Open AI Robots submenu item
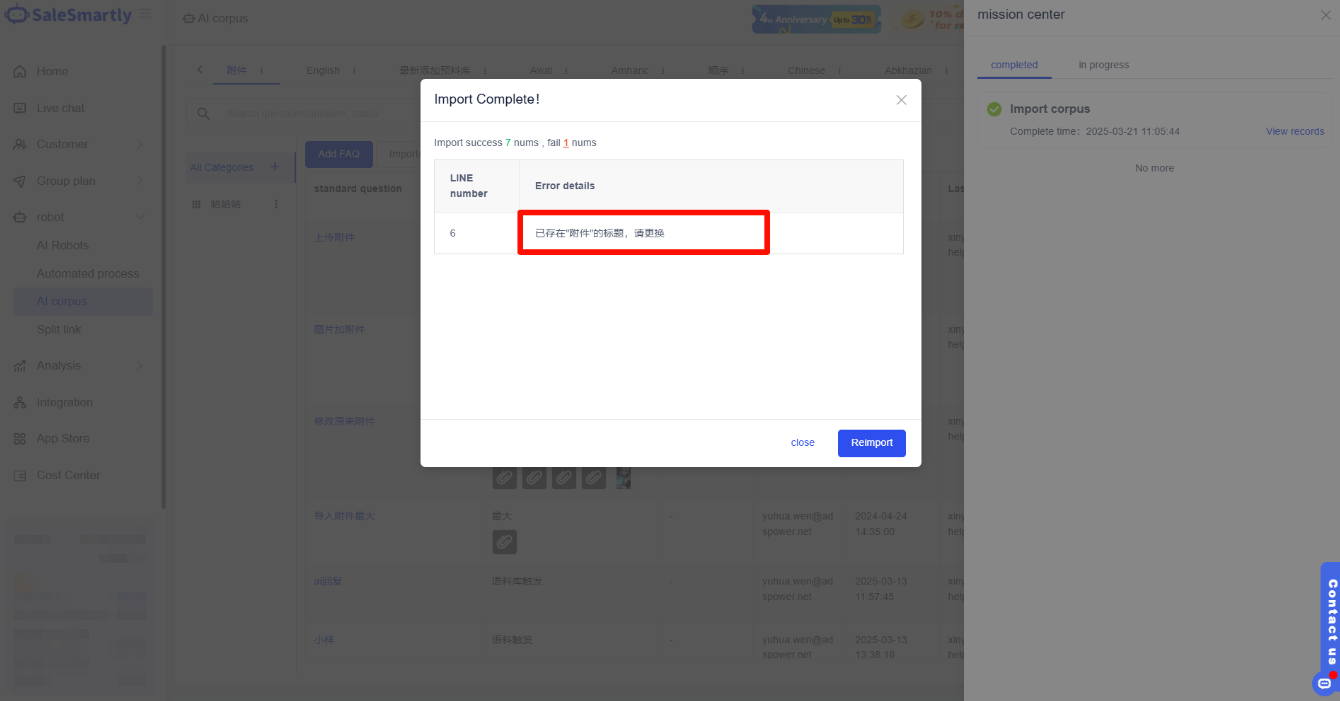 click(63, 245)
